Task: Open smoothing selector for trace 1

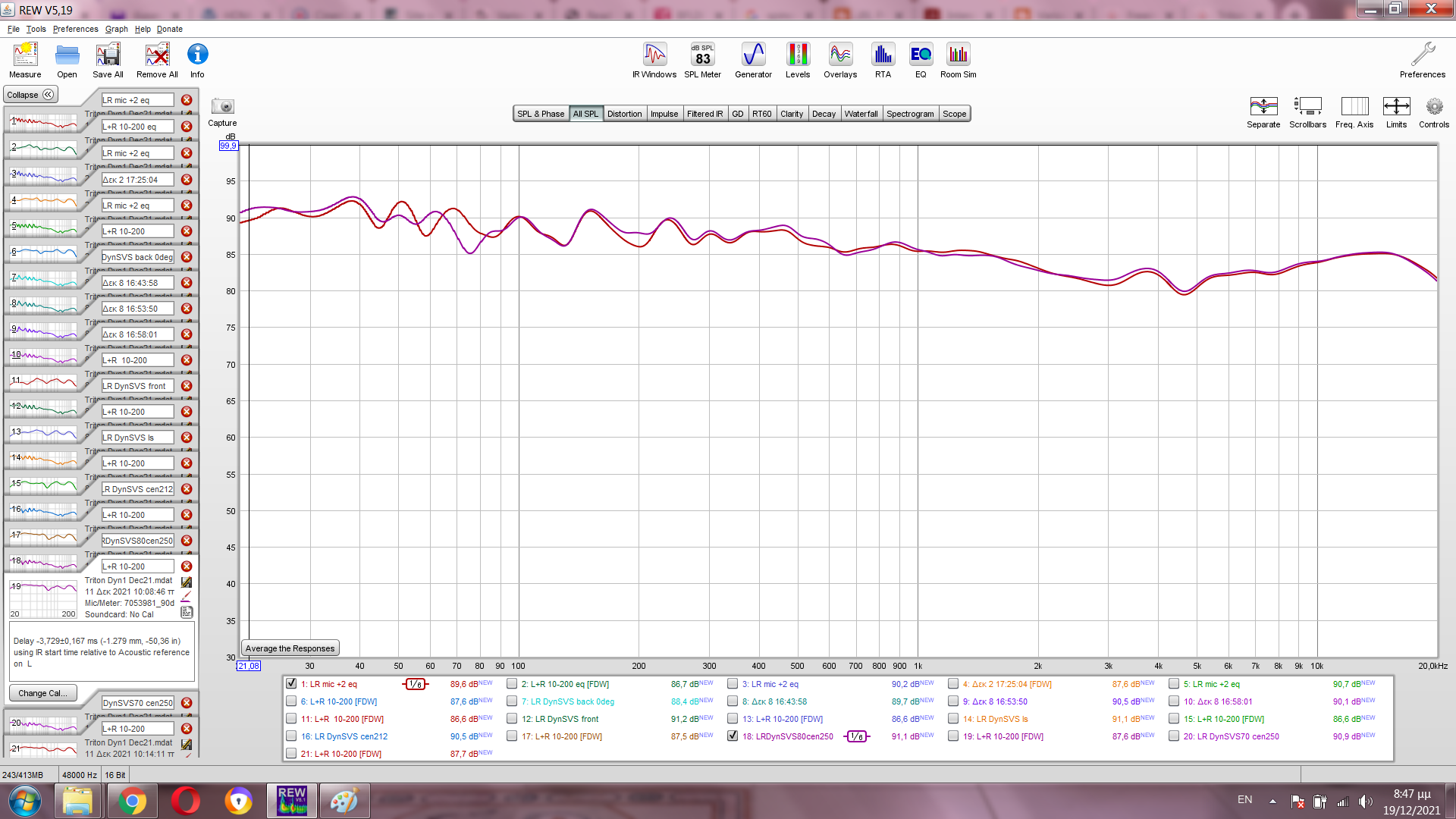Action: tap(415, 684)
